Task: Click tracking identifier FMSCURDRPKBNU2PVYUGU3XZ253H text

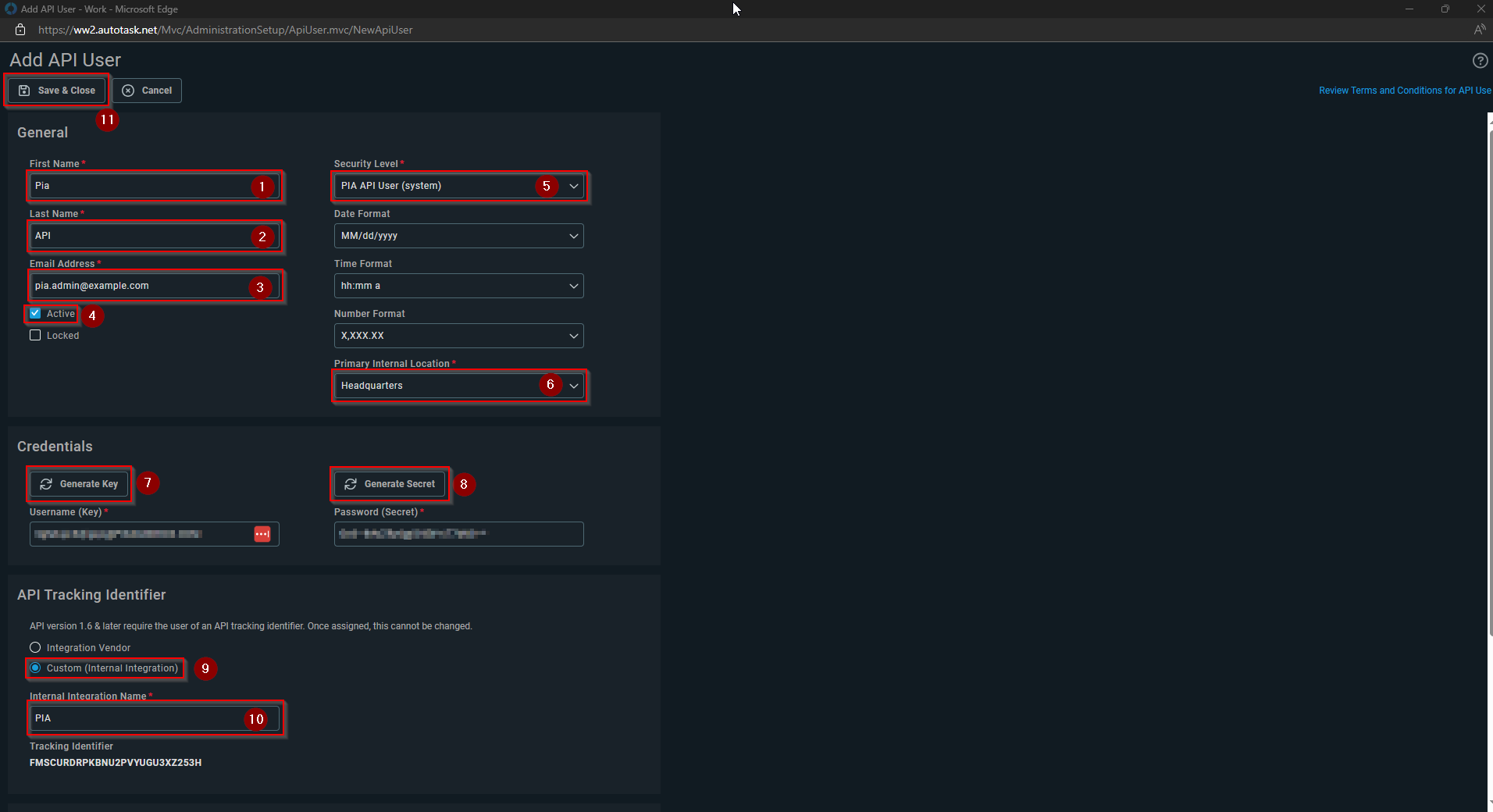Action: [116, 763]
